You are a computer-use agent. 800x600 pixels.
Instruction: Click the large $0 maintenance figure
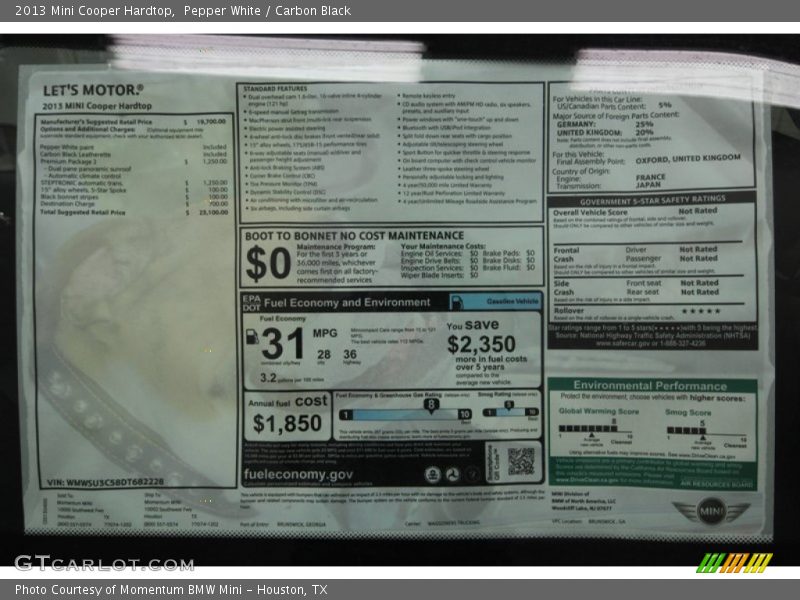[267, 264]
